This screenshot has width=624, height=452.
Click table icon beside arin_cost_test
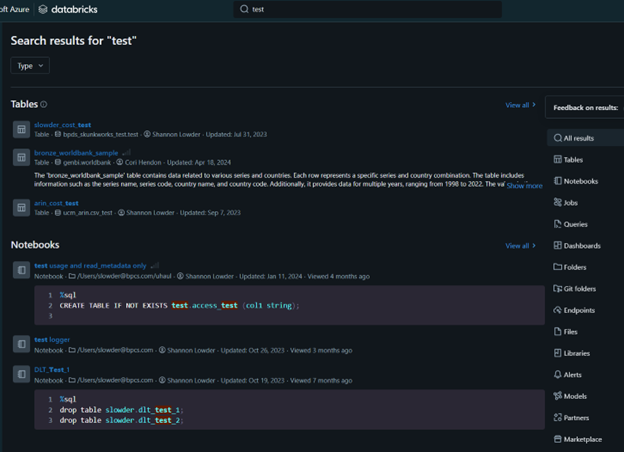(x=21, y=208)
